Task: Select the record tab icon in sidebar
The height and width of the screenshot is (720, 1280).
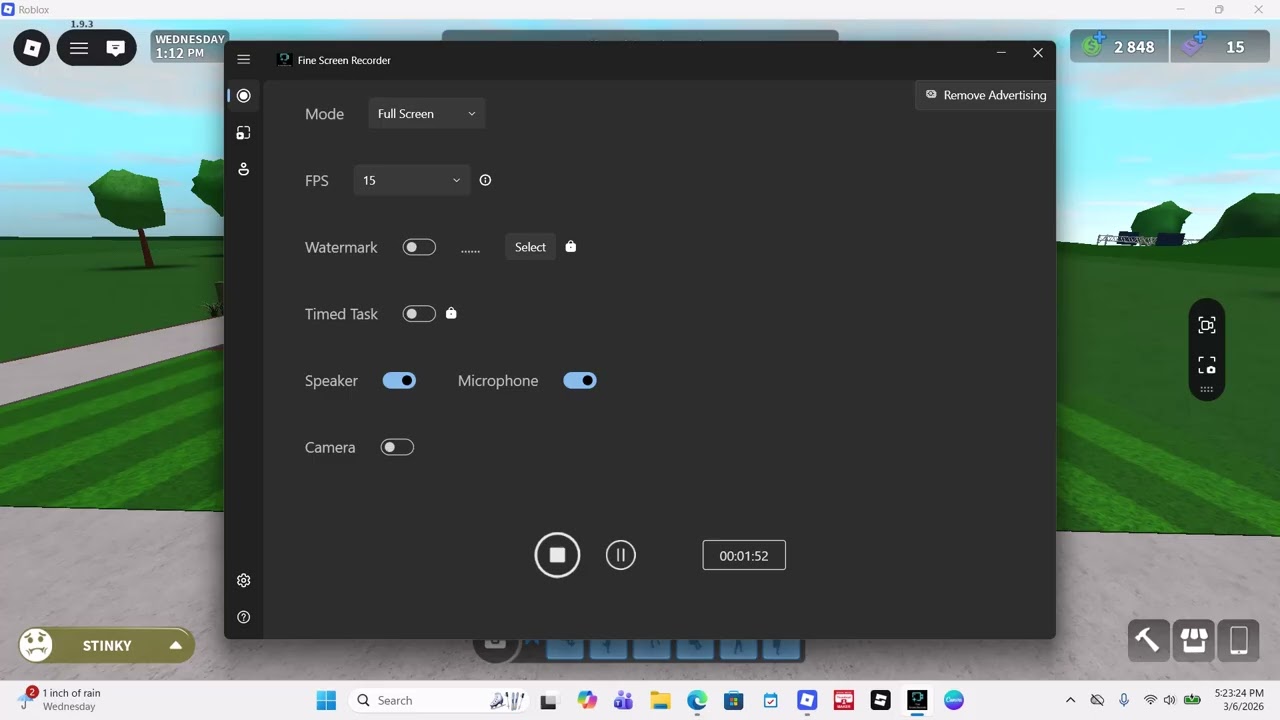Action: pyautogui.click(x=243, y=96)
